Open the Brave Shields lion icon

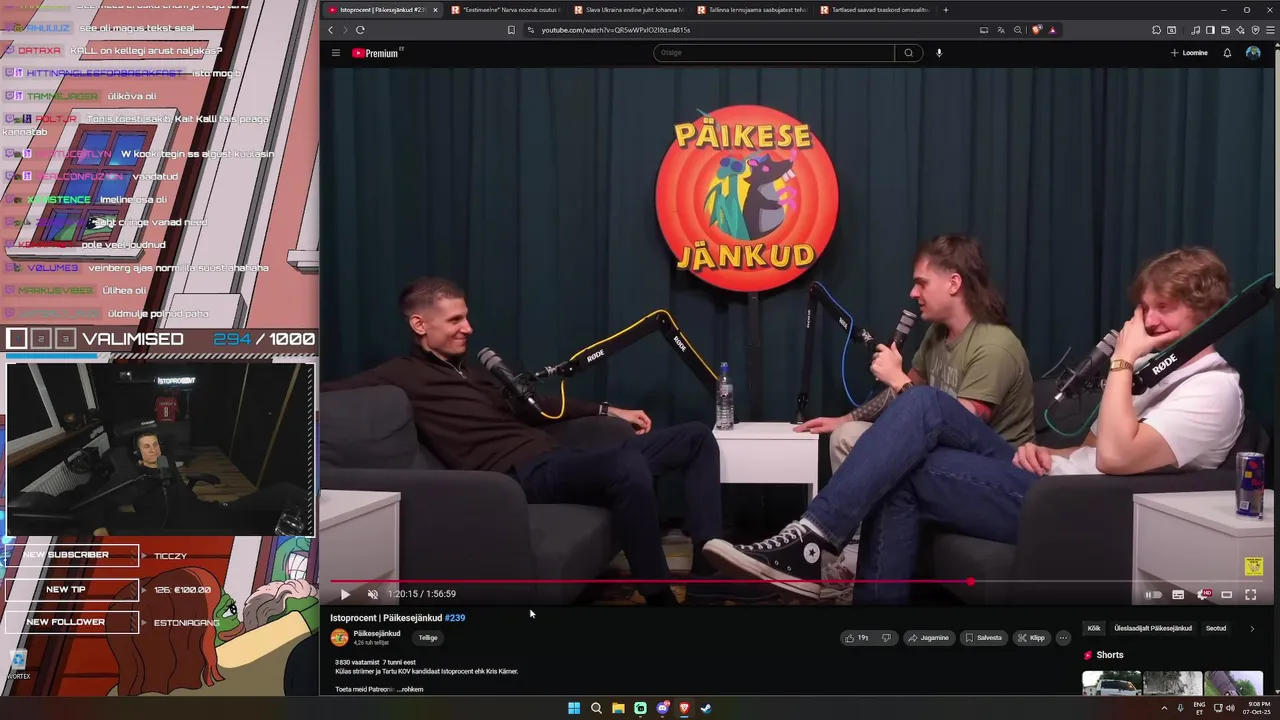[1037, 30]
